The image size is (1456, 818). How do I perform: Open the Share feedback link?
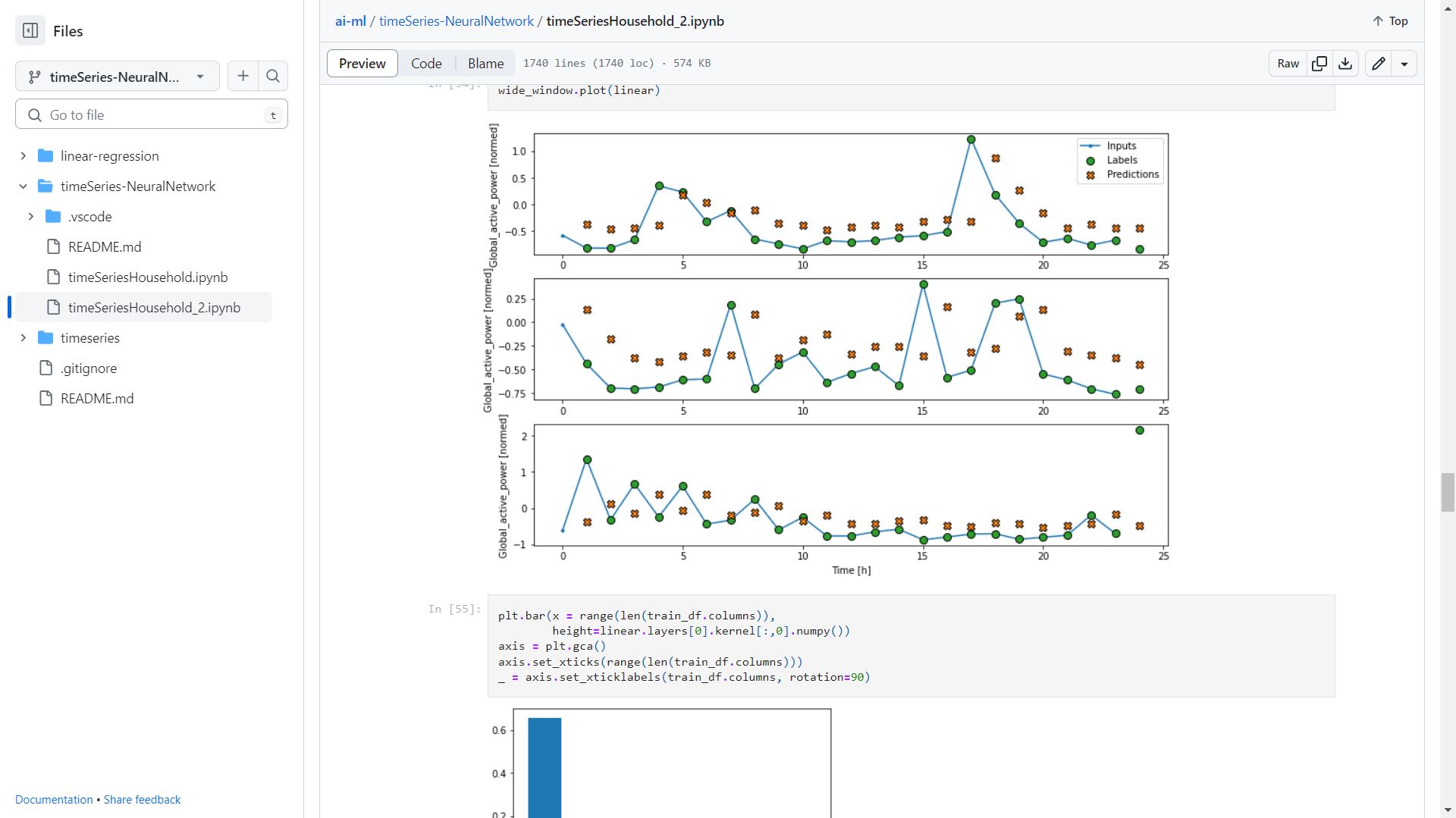click(142, 800)
